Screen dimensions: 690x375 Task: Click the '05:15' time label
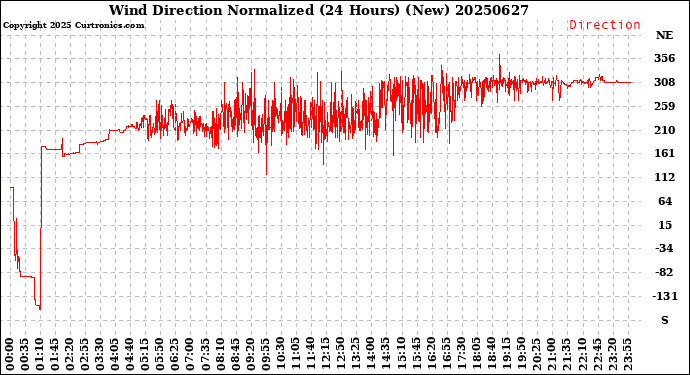[145, 354]
